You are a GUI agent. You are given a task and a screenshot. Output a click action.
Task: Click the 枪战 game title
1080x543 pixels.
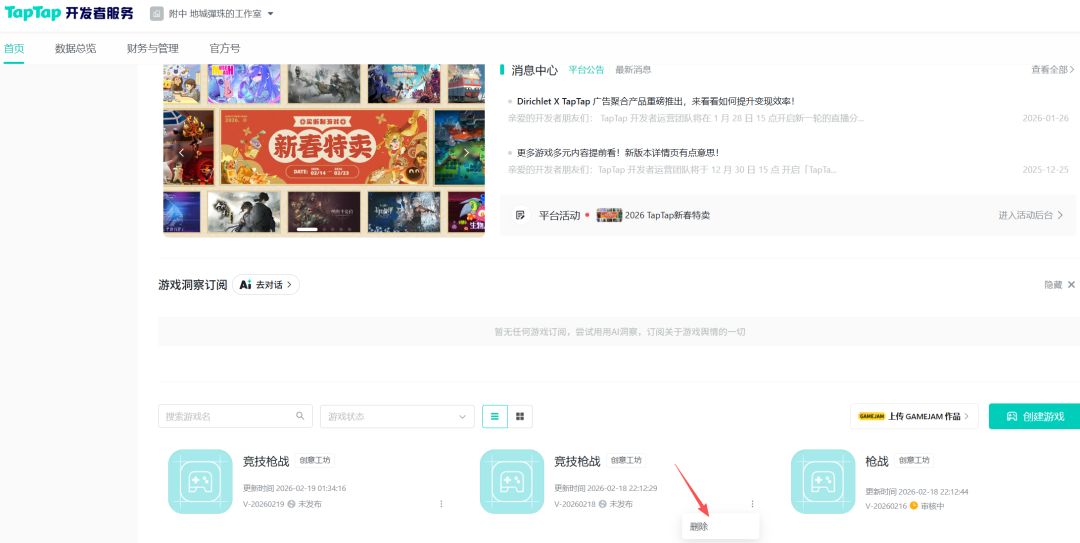[877, 461]
